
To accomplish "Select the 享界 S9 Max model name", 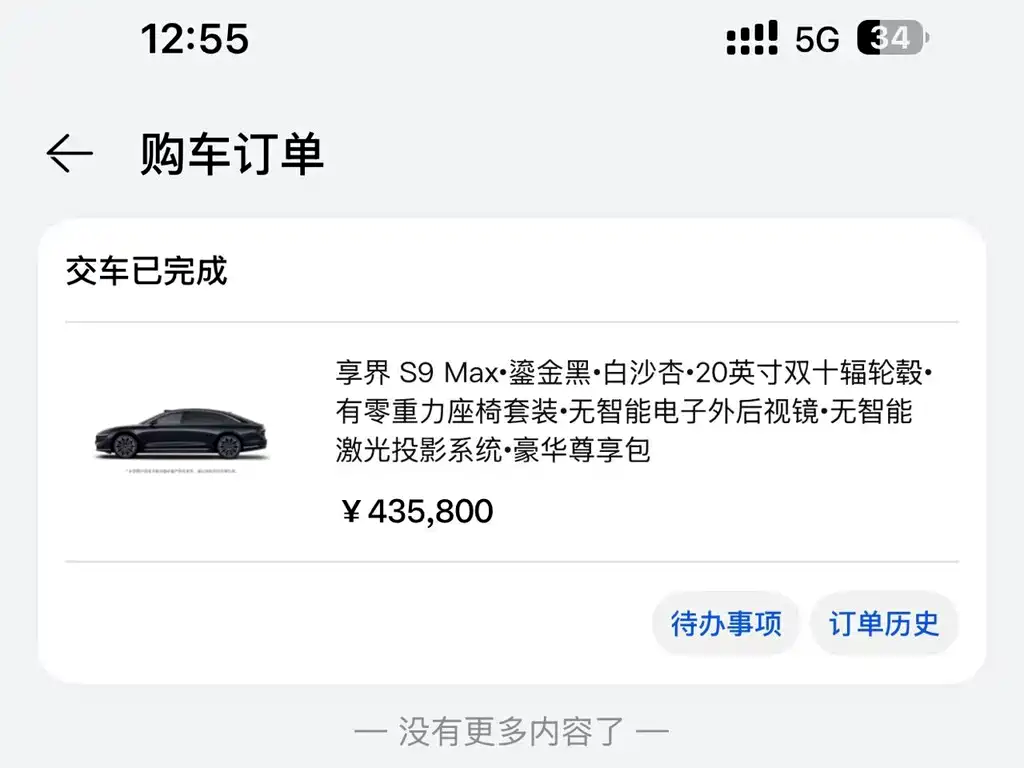I will pyautogui.click(x=417, y=373).
